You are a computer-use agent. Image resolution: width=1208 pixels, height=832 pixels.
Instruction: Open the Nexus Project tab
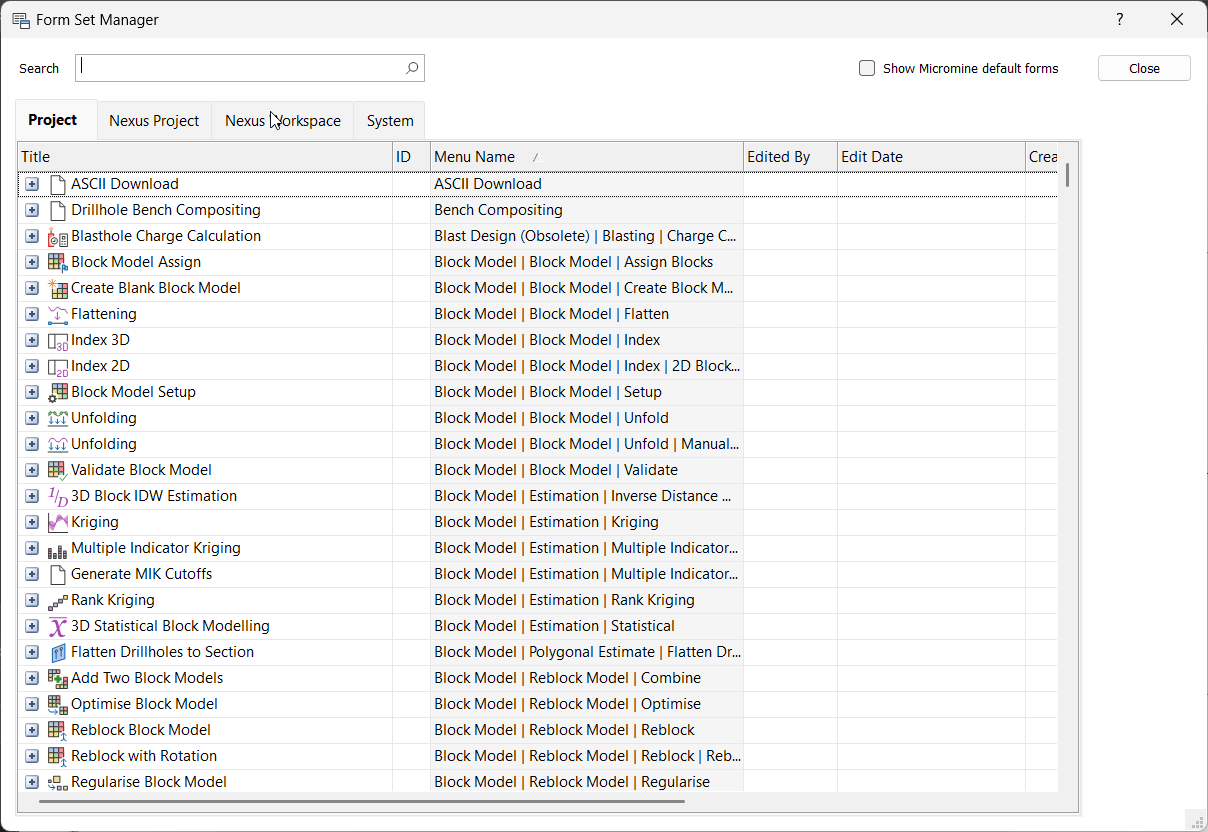click(154, 121)
